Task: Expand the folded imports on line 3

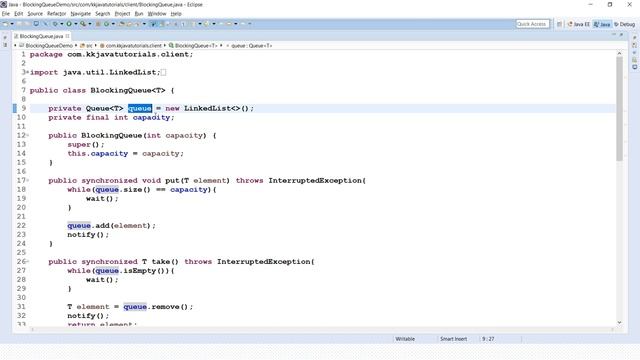Action: (x=27, y=72)
